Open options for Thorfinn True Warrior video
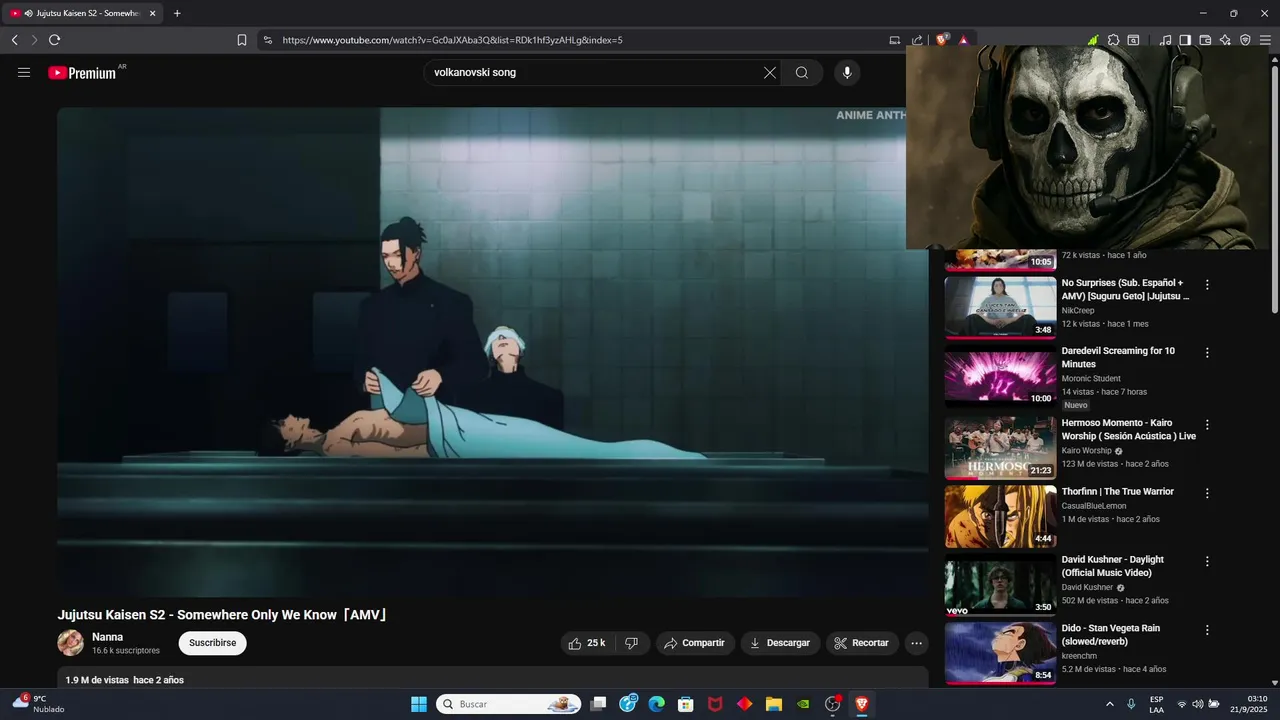1280x720 pixels. [x=1207, y=493]
